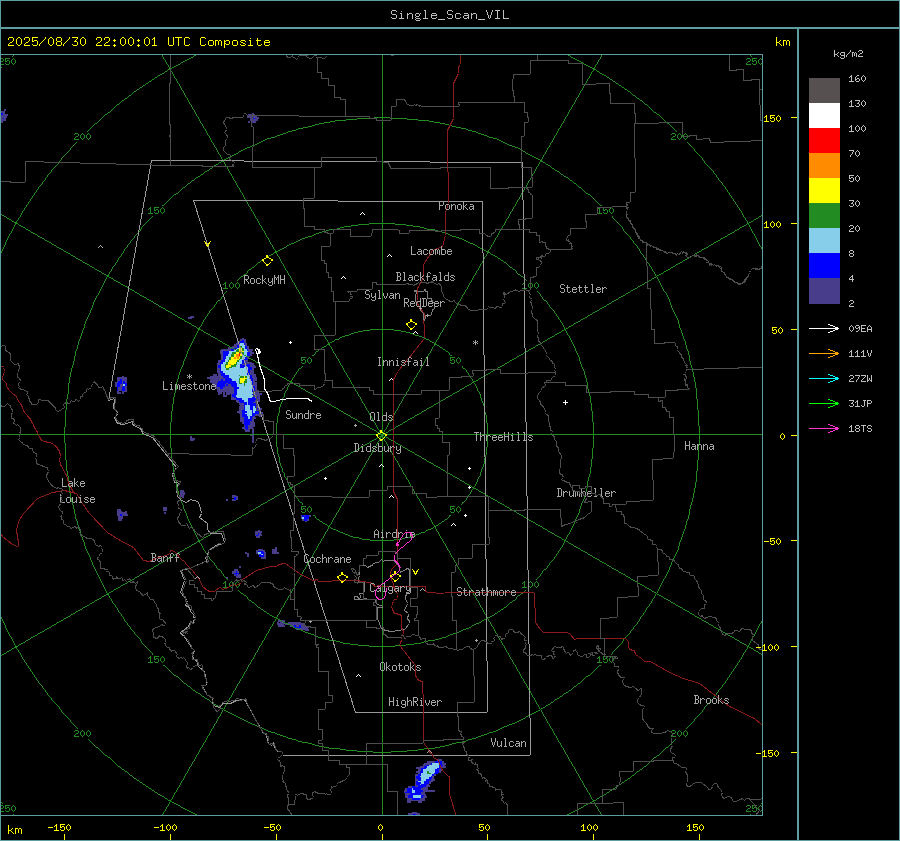
Task: Select the Blackfalds label
Action: [425, 277]
